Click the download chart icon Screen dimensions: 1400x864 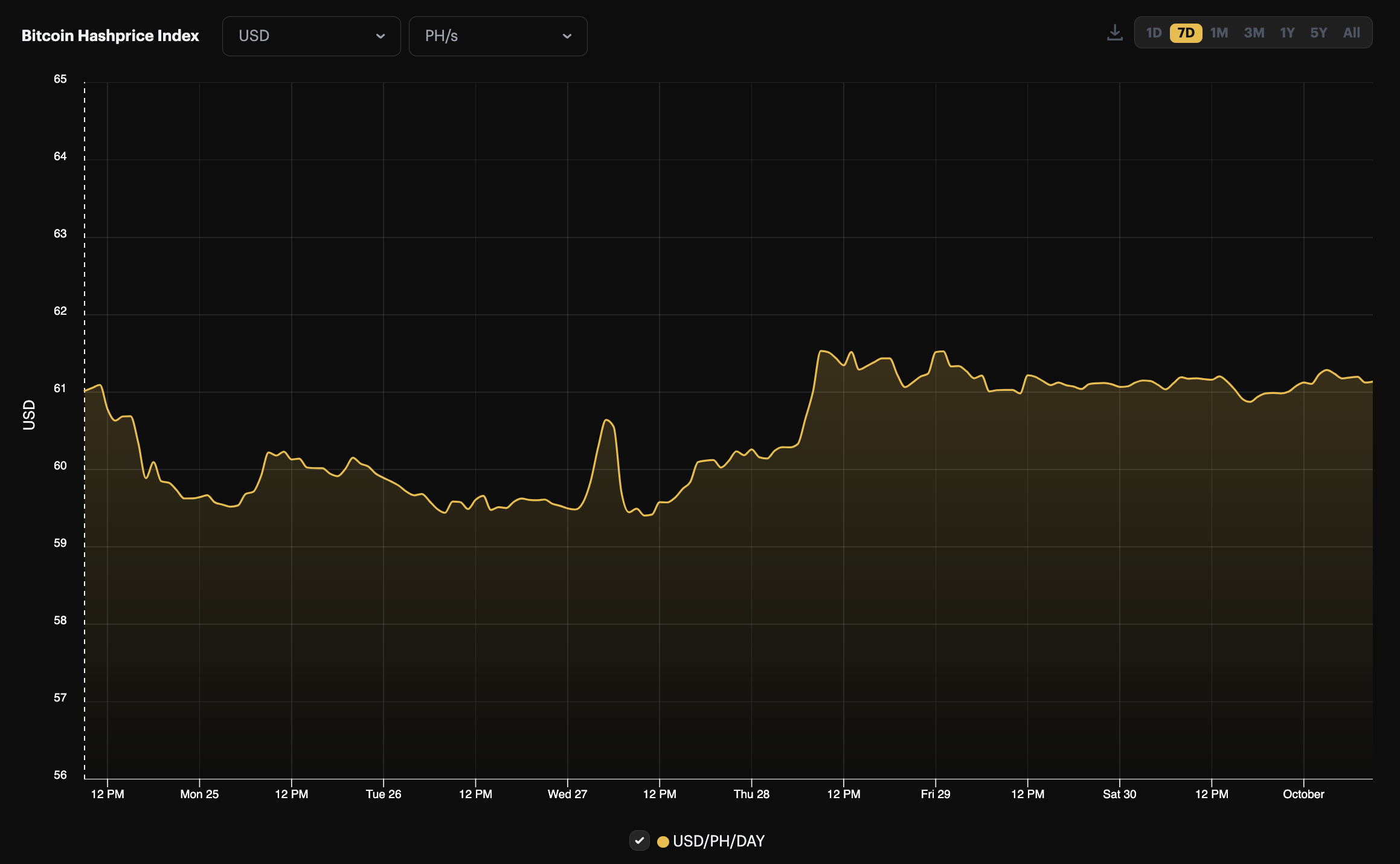click(x=1114, y=32)
